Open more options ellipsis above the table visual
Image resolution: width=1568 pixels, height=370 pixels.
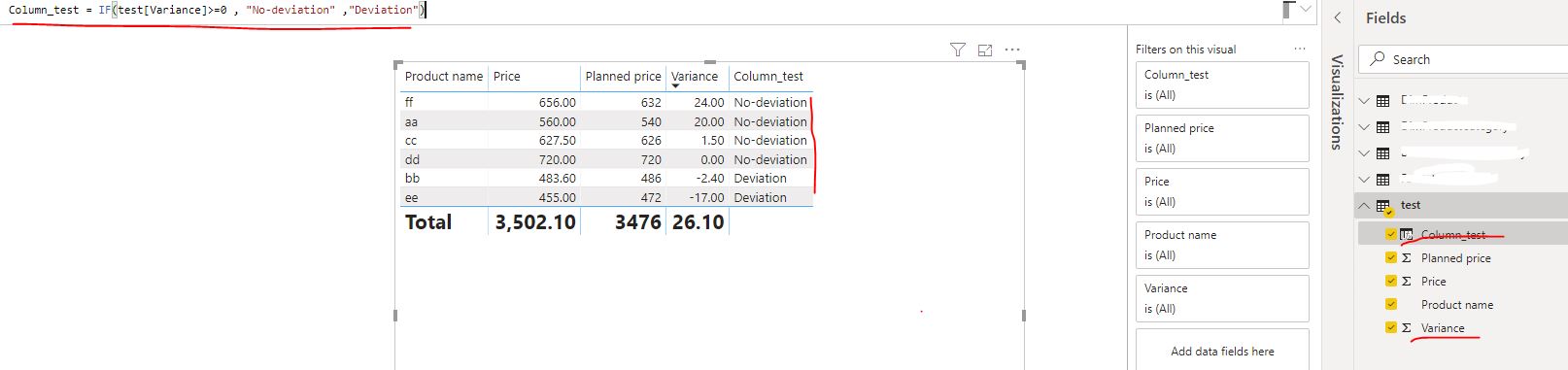tap(1012, 50)
